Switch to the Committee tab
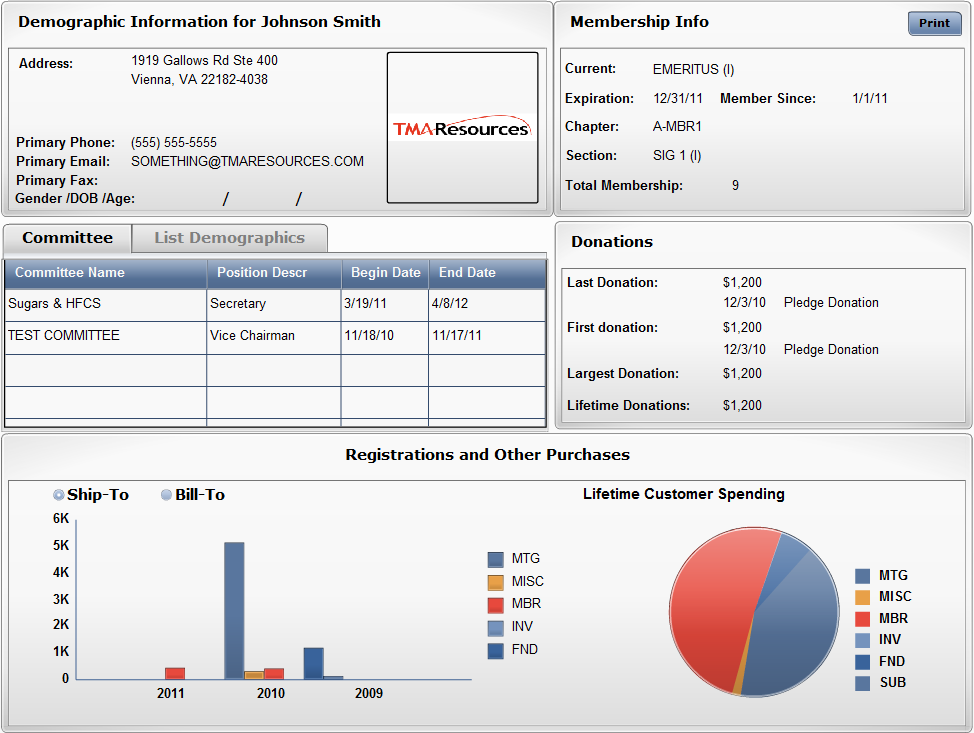Screen dimensions: 974x733 [67, 238]
